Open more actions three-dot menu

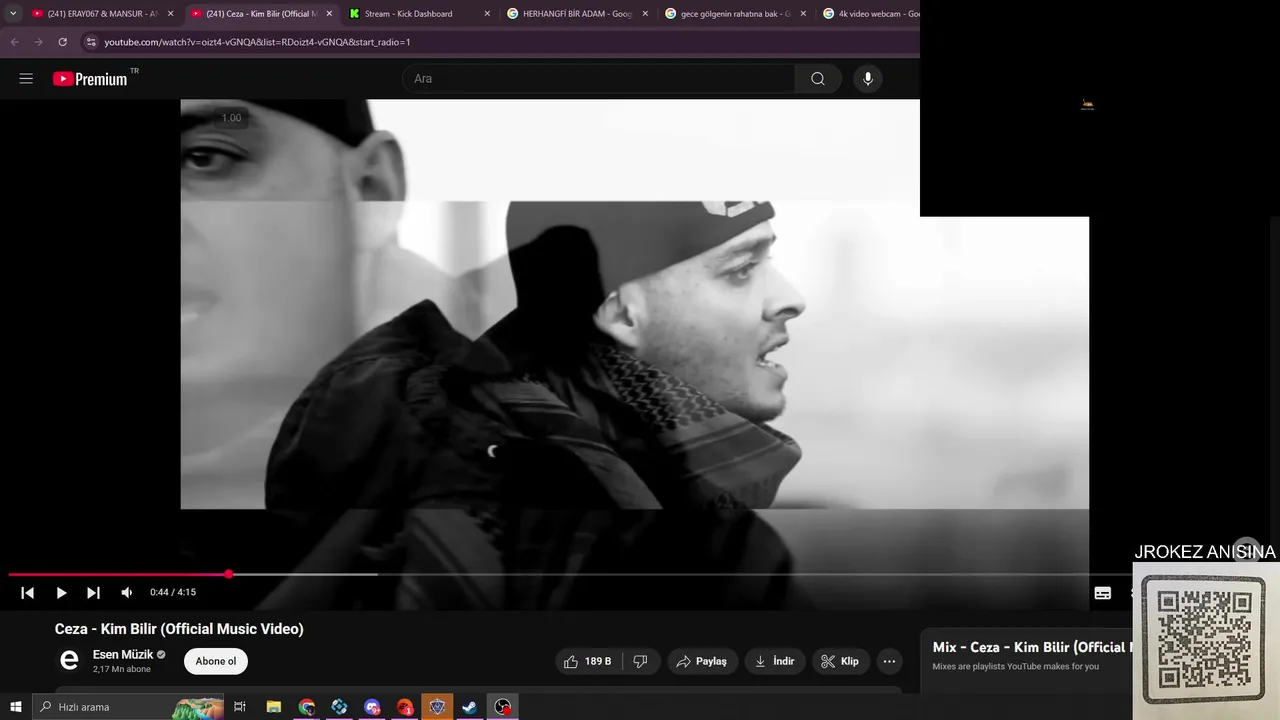(x=889, y=661)
